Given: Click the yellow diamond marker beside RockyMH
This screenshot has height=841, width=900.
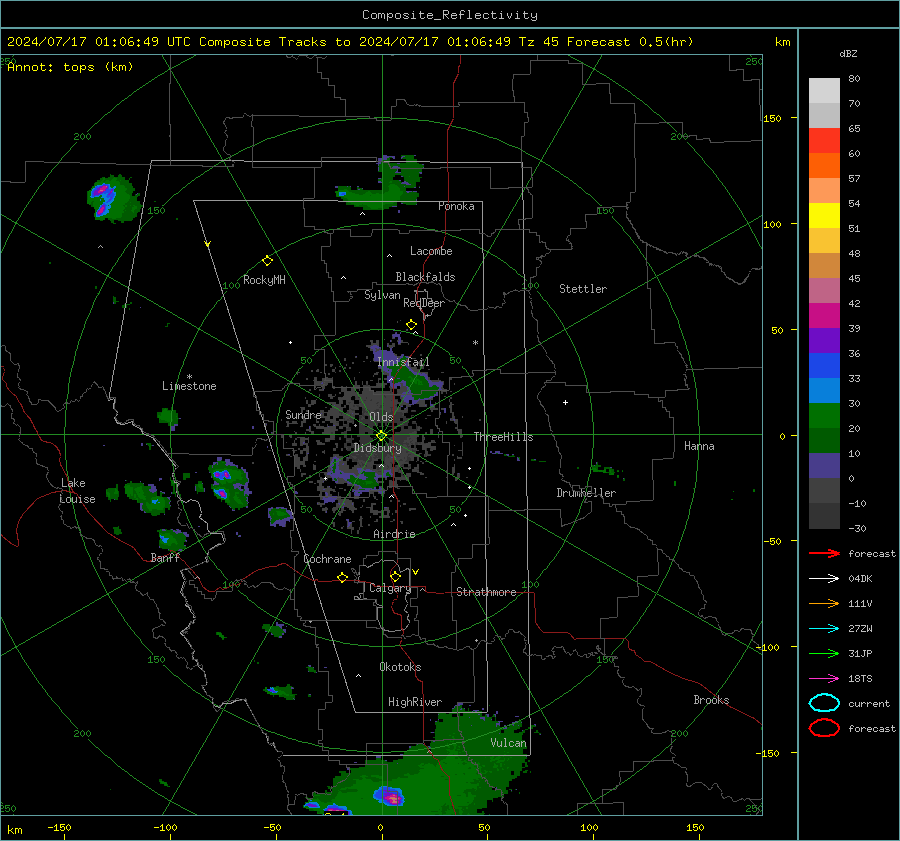Looking at the screenshot, I should (267, 261).
